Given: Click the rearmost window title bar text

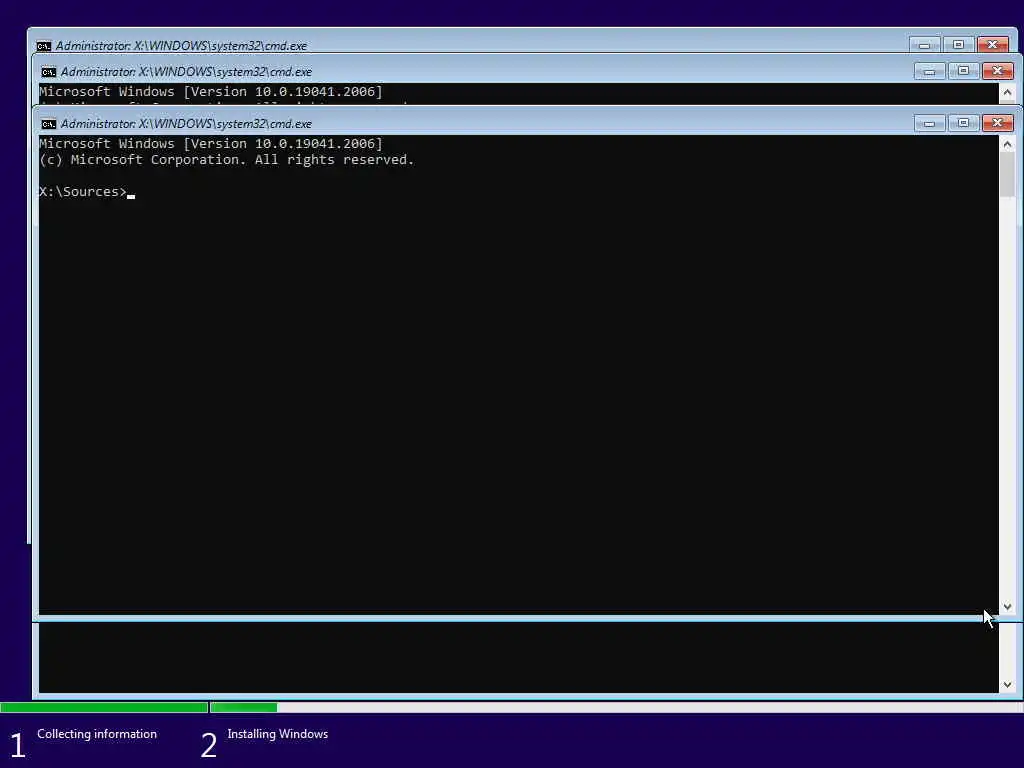Looking at the screenshot, I should (x=181, y=46).
